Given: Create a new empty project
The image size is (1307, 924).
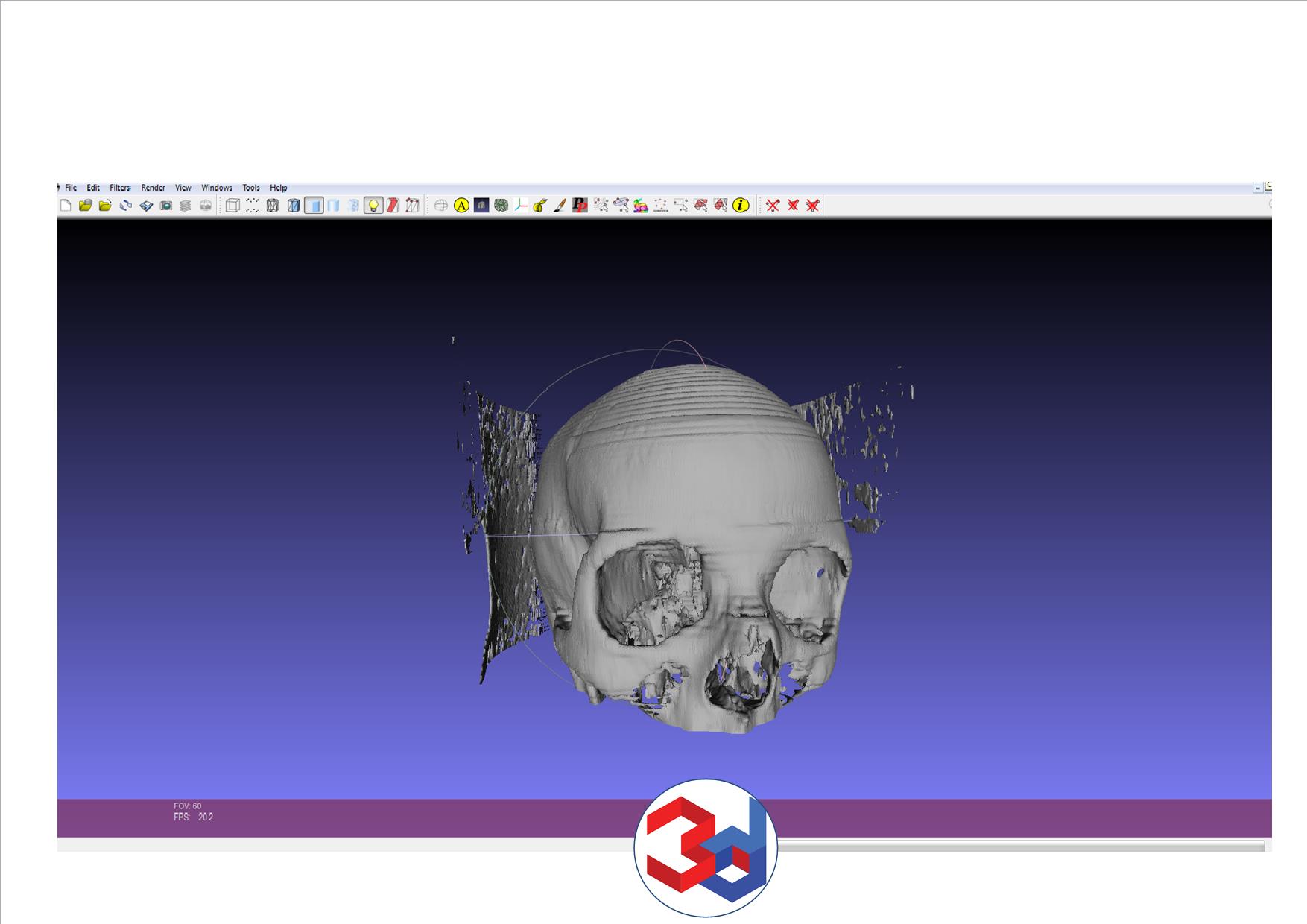Looking at the screenshot, I should (x=66, y=206).
